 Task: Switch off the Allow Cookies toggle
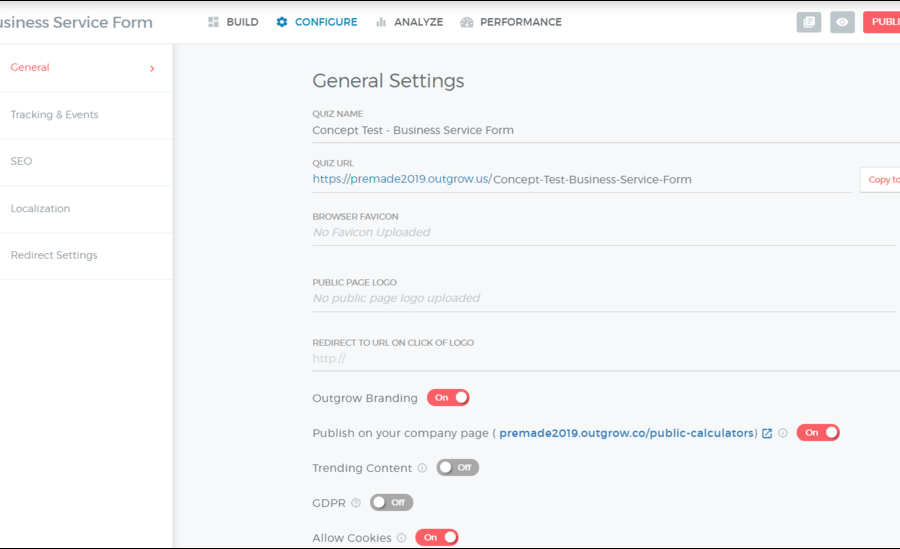(436, 538)
